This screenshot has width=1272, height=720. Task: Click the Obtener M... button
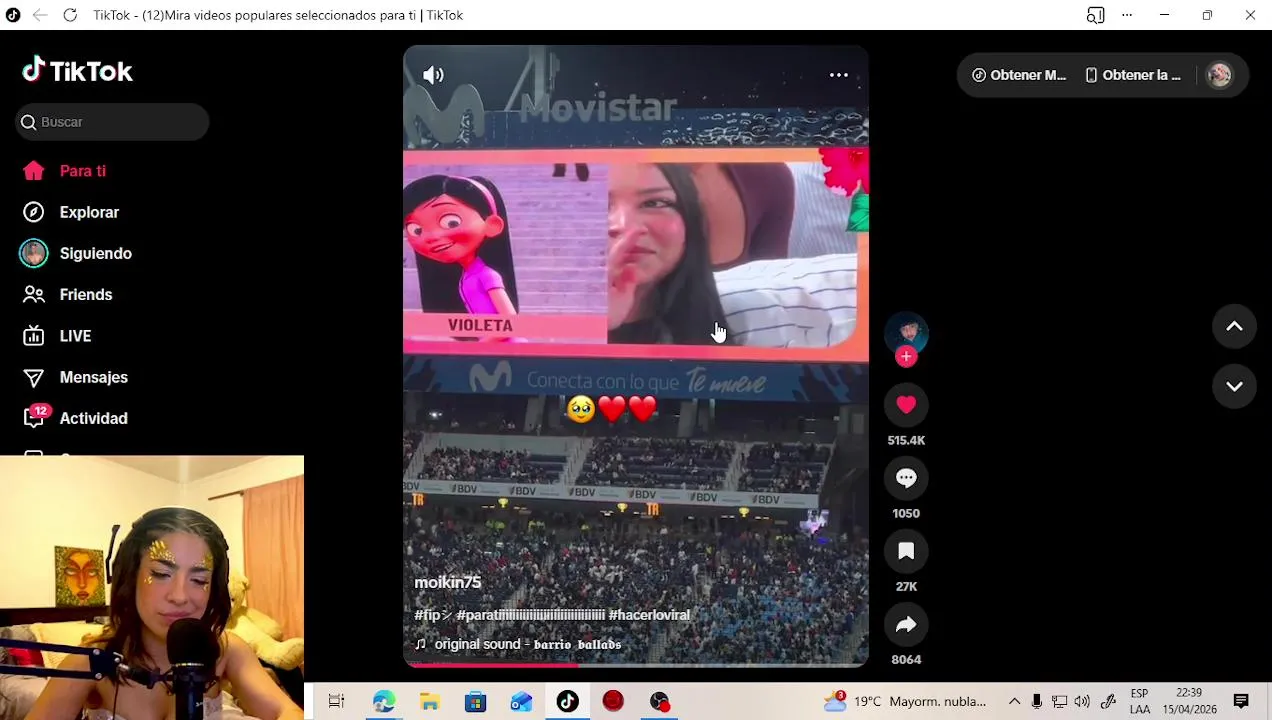1019,75
